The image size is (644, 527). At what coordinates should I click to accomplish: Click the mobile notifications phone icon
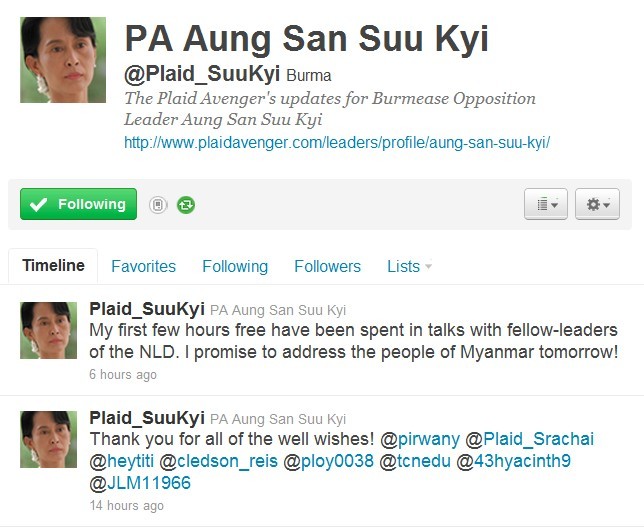pyautogui.click(x=158, y=205)
